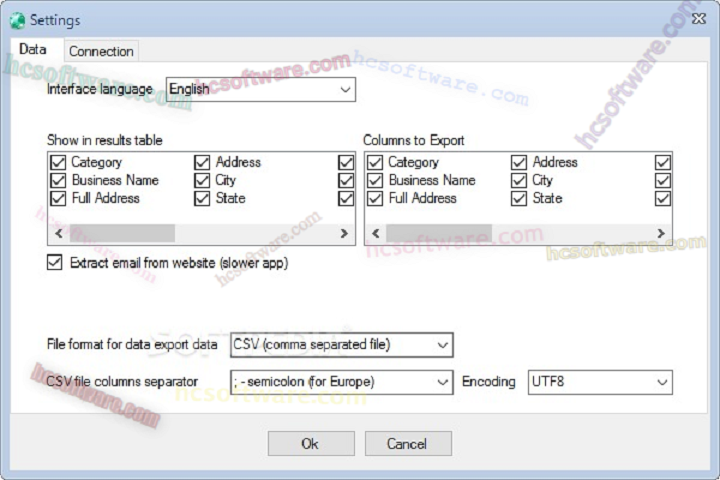The height and width of the screenshot is (480, 720).
Task: Toggle Address in Columns to Export
Action: [519, 162]
